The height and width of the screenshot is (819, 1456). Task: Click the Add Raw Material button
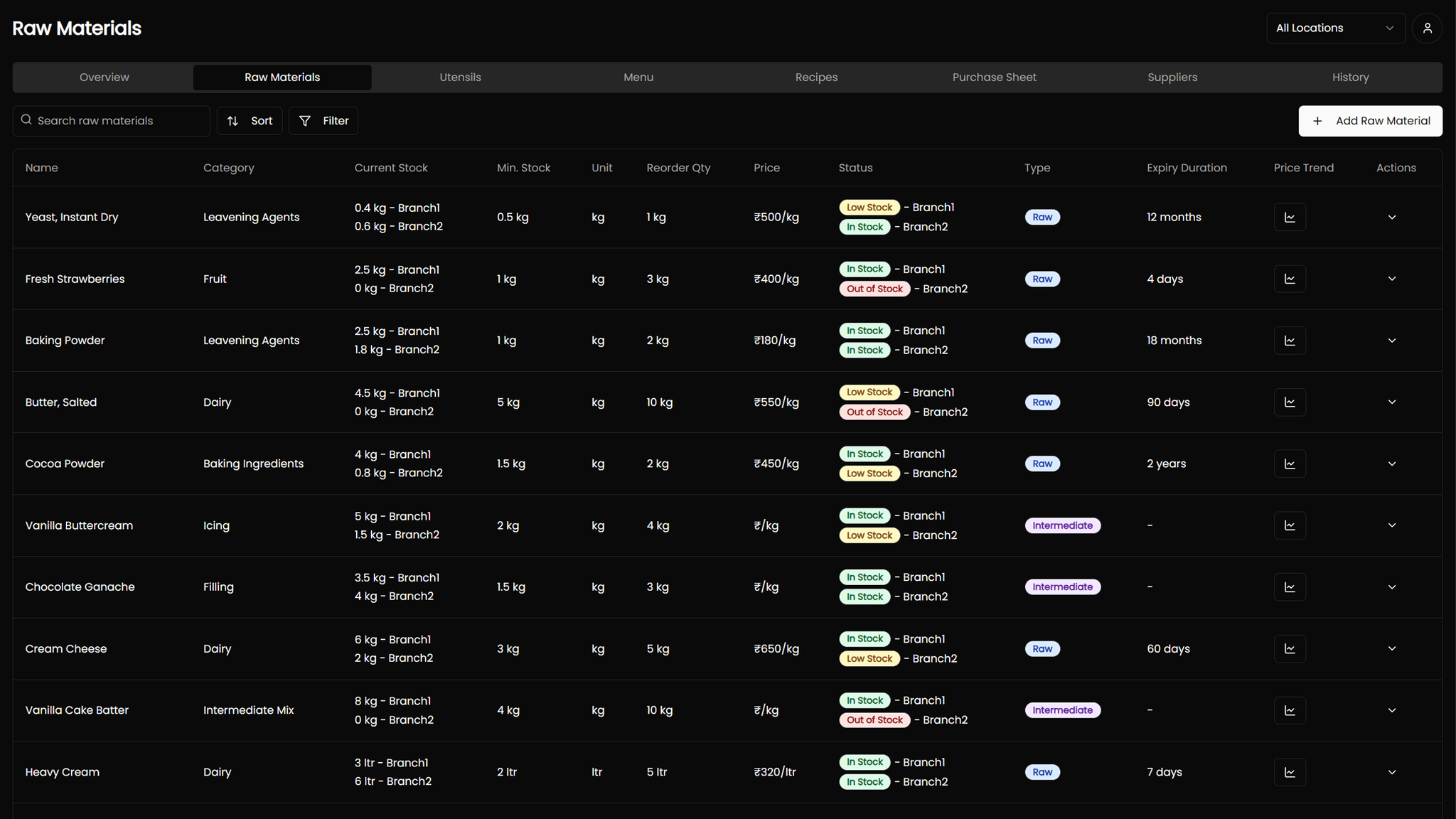coord(1370,121)
